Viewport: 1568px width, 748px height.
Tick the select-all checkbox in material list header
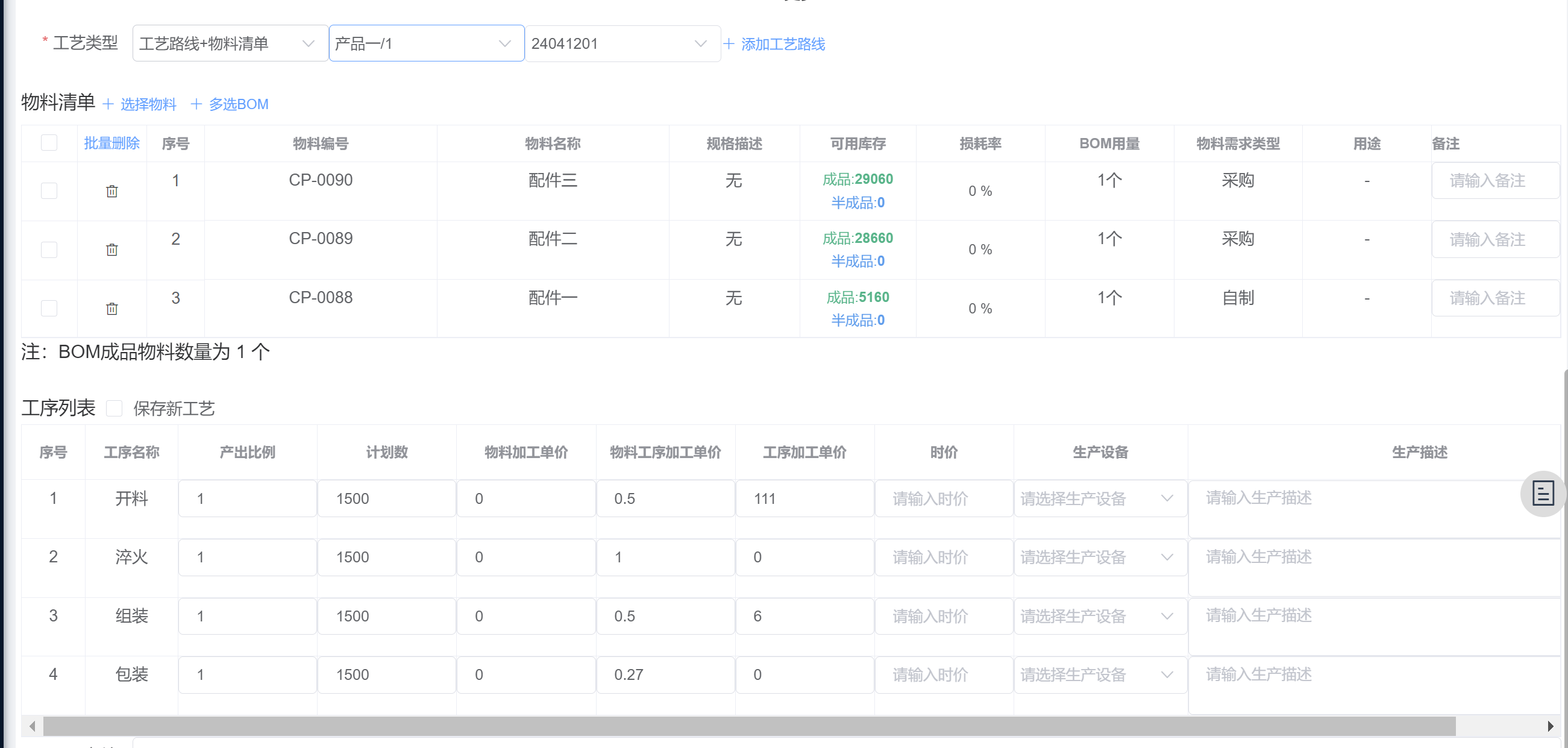pyautogui.click(x=49, y=142)
